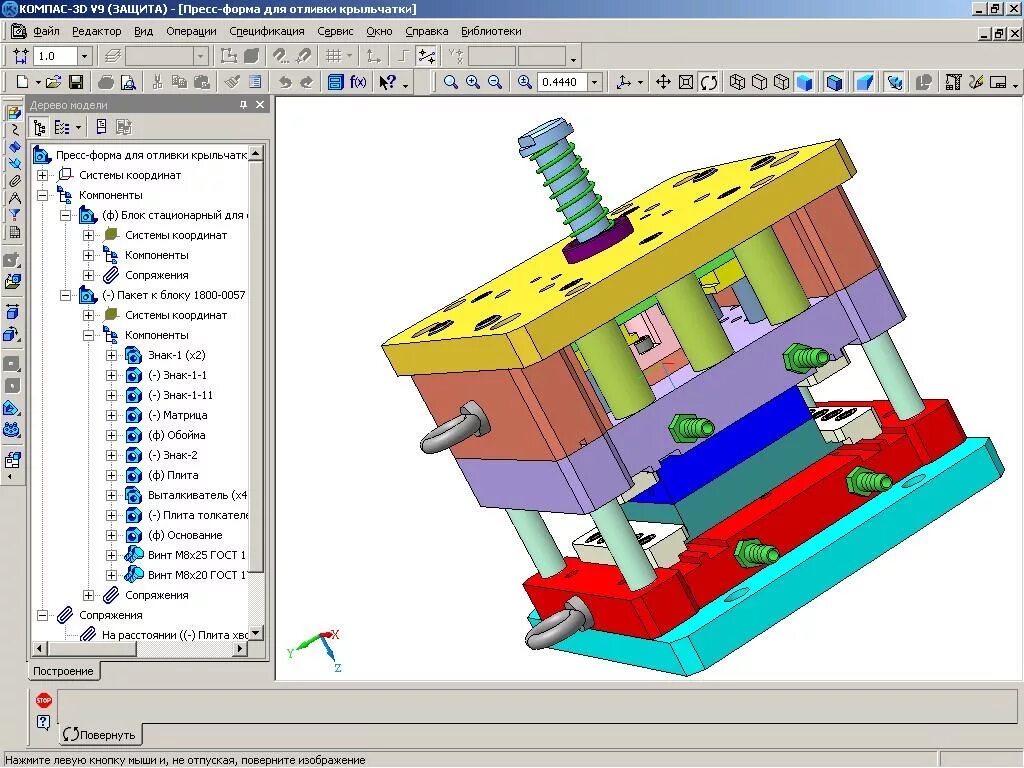1024x768 pixels.
Task: Click the sketch pencil icon in toolbar
Action: pyautogui.click(x=976, y=82)
